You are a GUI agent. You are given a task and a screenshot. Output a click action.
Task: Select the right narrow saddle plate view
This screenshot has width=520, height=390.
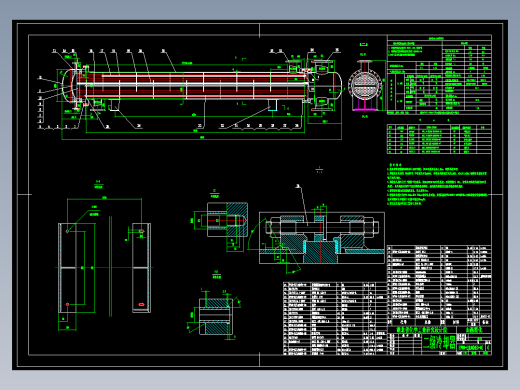(x=141, y=268)
